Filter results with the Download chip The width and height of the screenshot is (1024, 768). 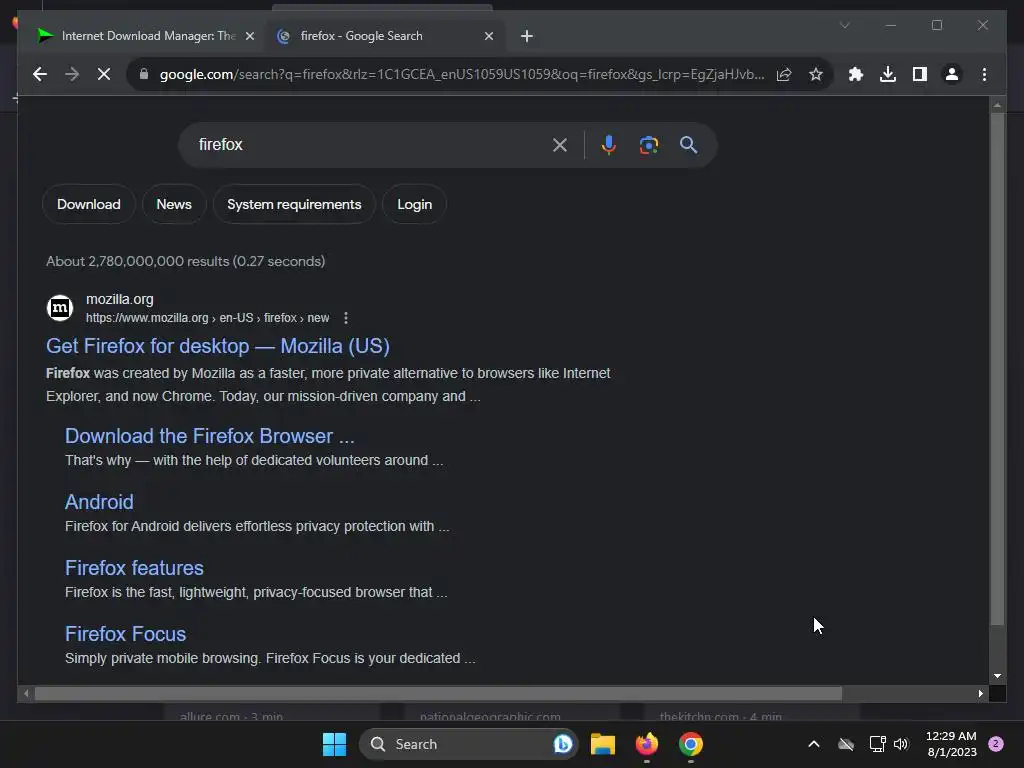(89, 204)
